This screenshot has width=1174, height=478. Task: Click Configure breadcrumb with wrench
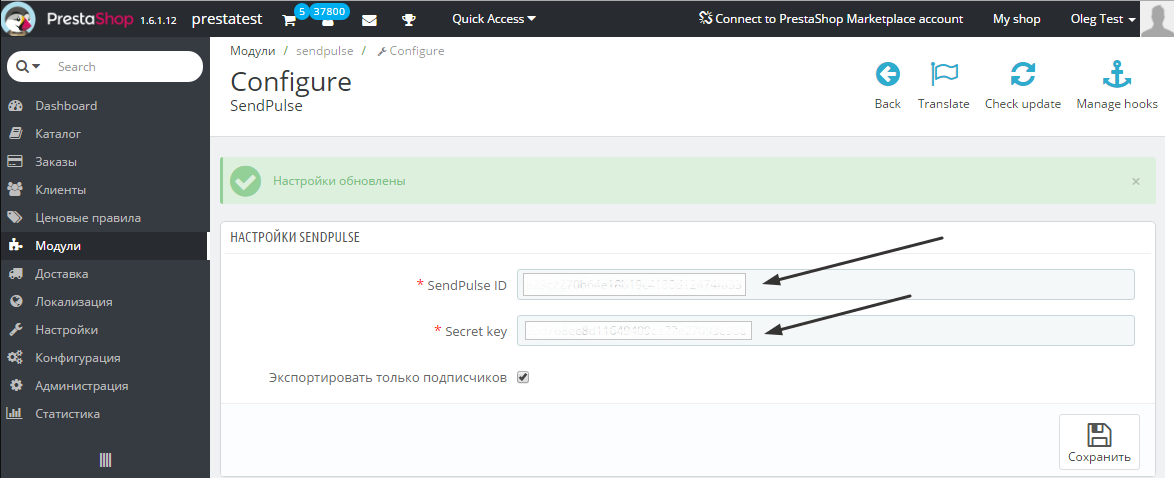410,51
